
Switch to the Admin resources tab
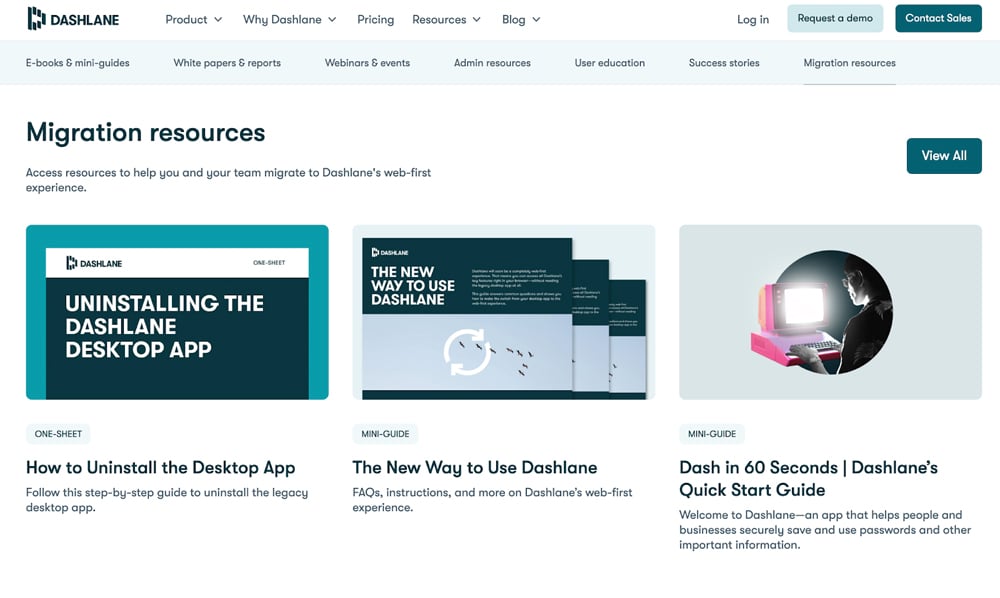click(492, 63)
